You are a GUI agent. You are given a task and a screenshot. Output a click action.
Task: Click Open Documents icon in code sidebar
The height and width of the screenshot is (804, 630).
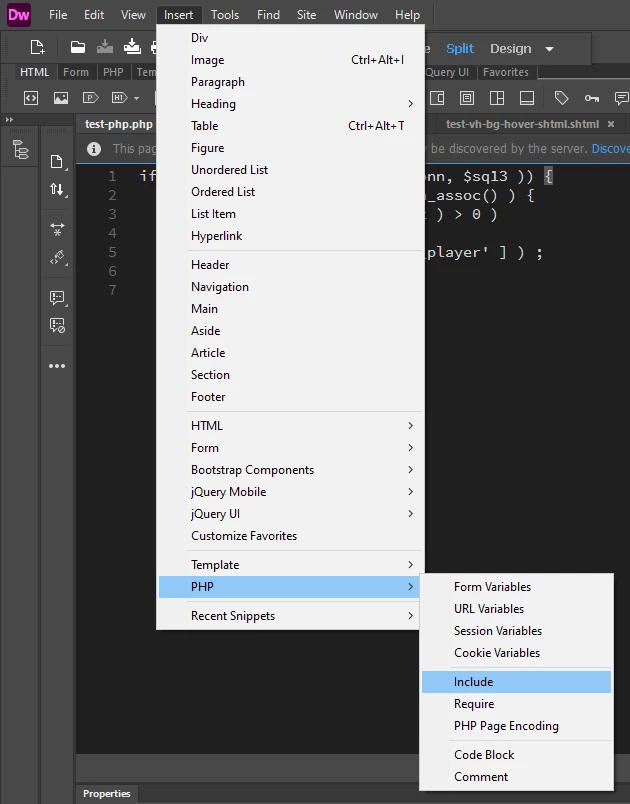57,162
